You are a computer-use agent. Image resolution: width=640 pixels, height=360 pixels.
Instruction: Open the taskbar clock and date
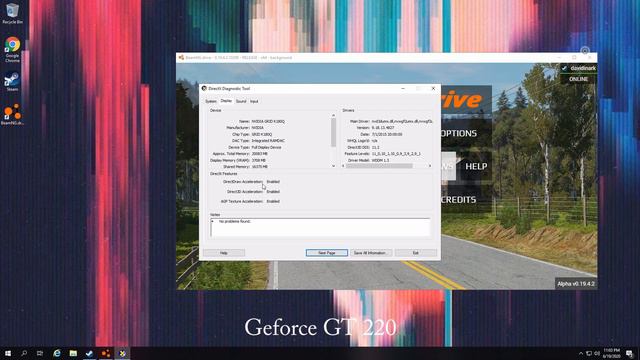[x=611, y=353]
